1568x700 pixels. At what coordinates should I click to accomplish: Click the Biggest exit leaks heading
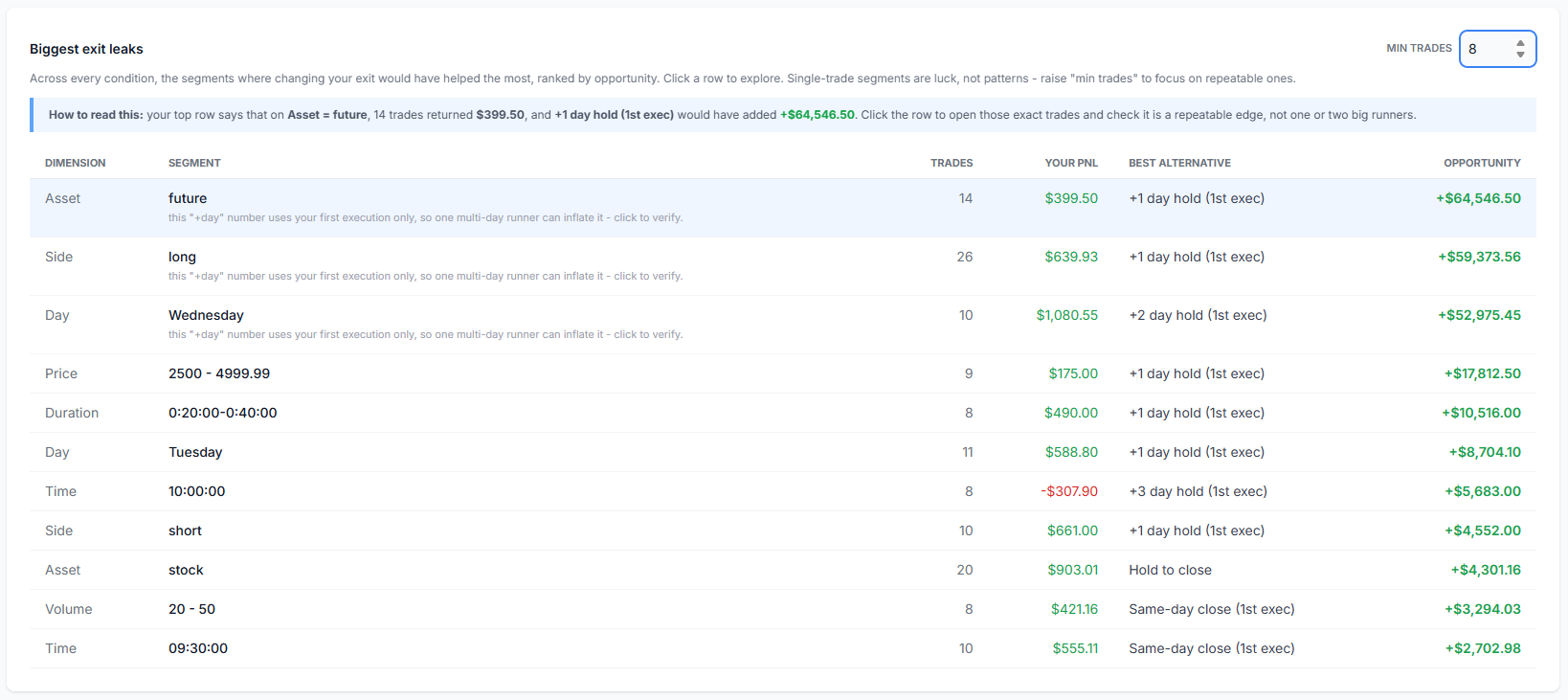tap(86, 49)
